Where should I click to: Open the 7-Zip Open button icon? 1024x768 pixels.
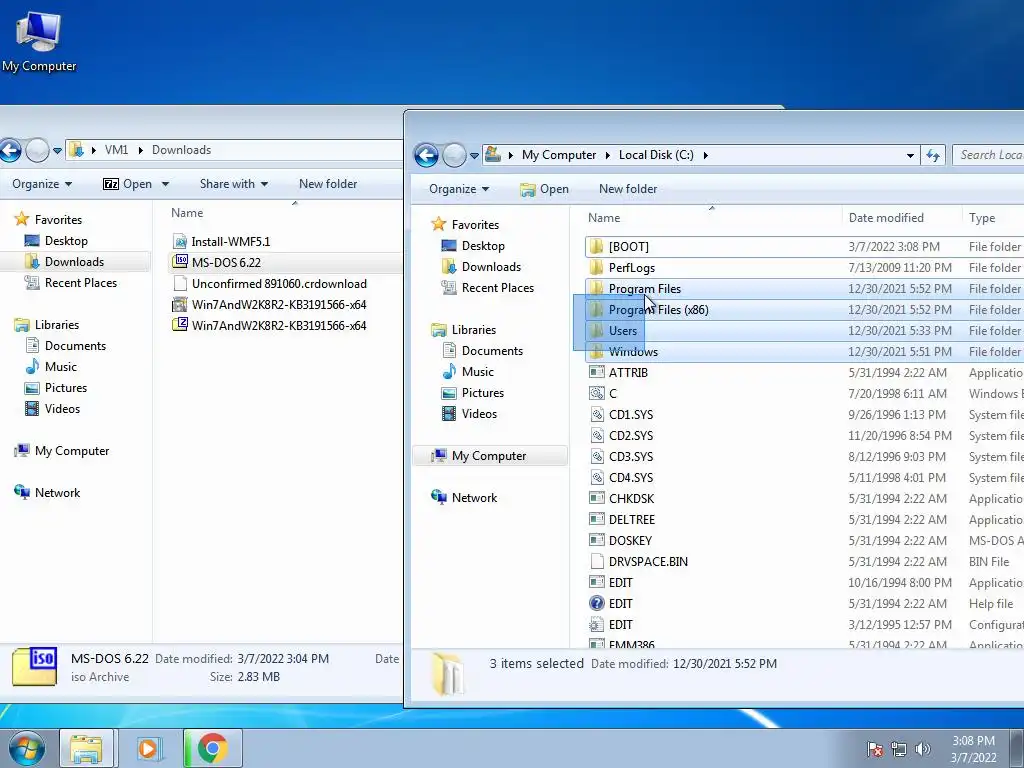click(110, 184)
